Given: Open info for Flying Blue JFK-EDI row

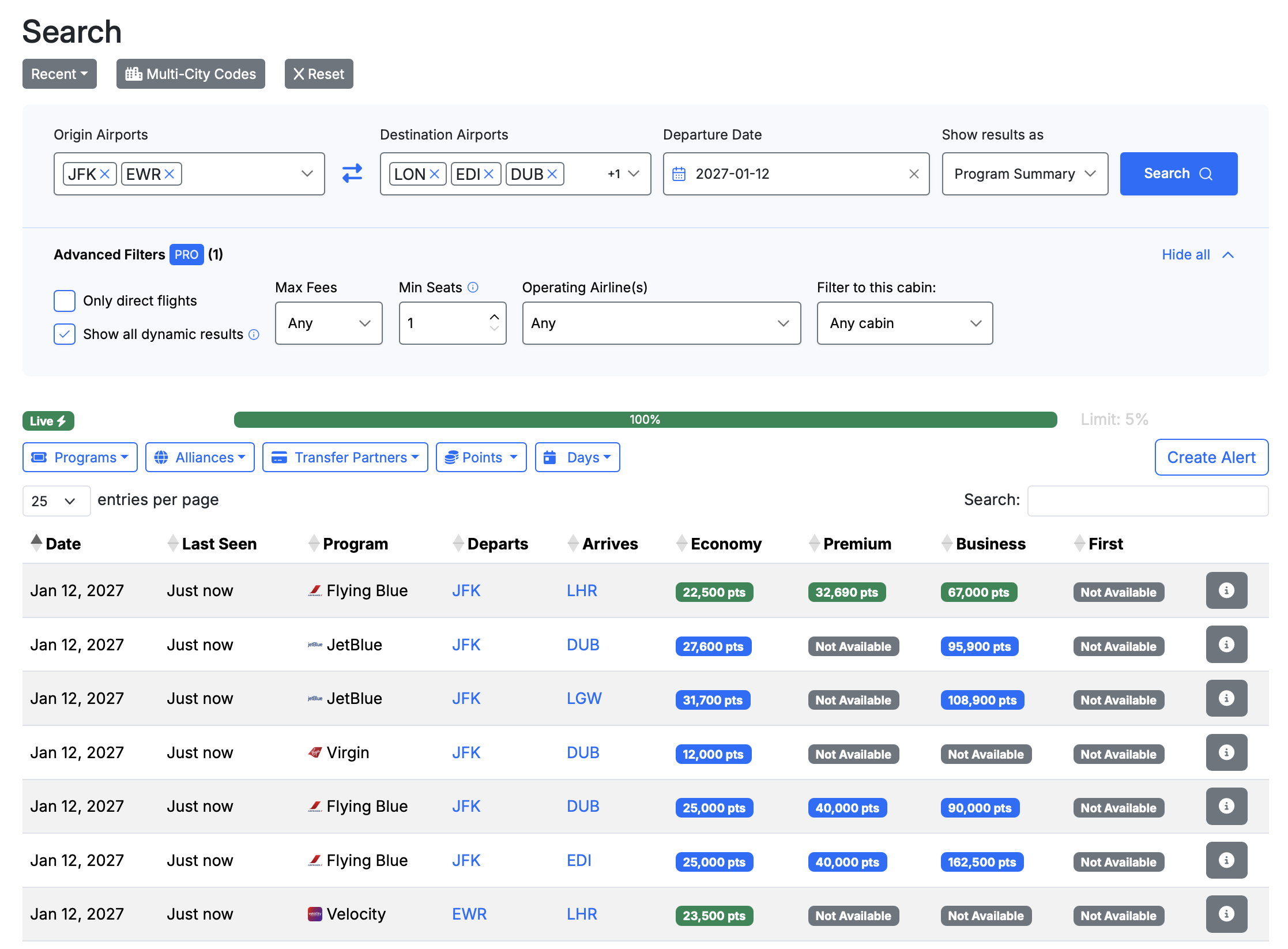Looking at the screenshot, I should click(1226, 860).
